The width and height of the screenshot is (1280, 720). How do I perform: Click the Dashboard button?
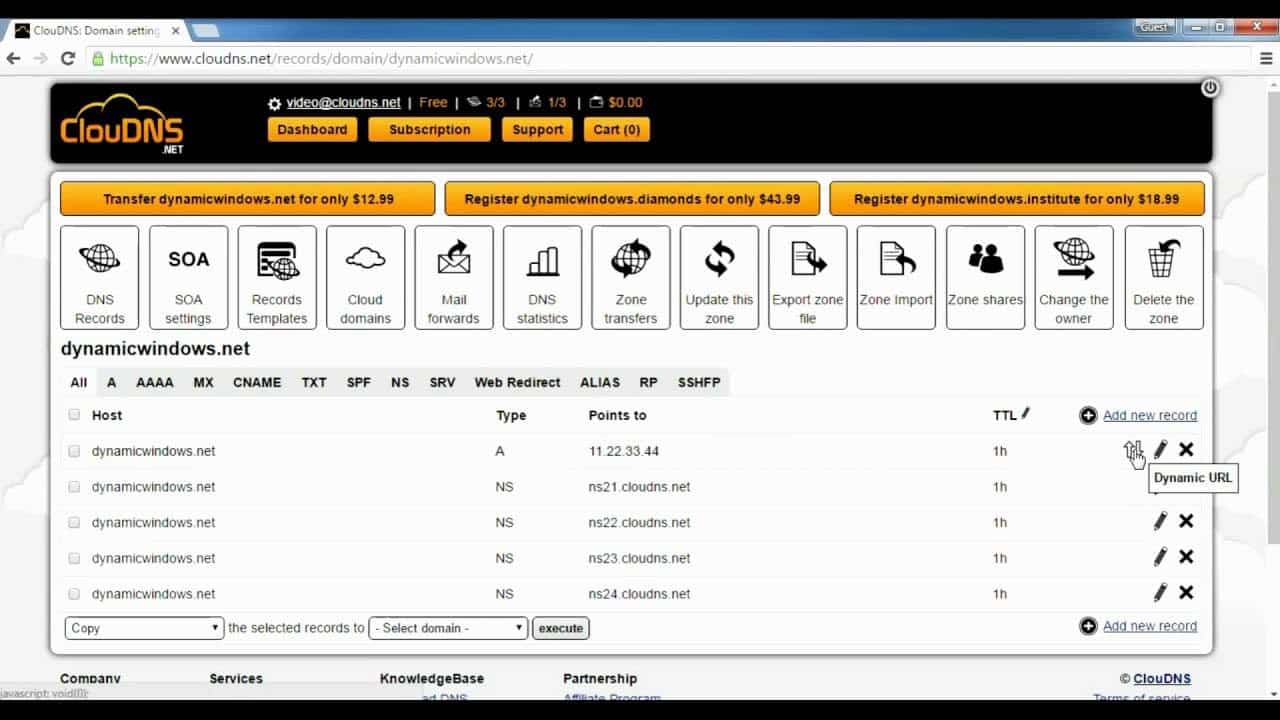pos(312,130)
